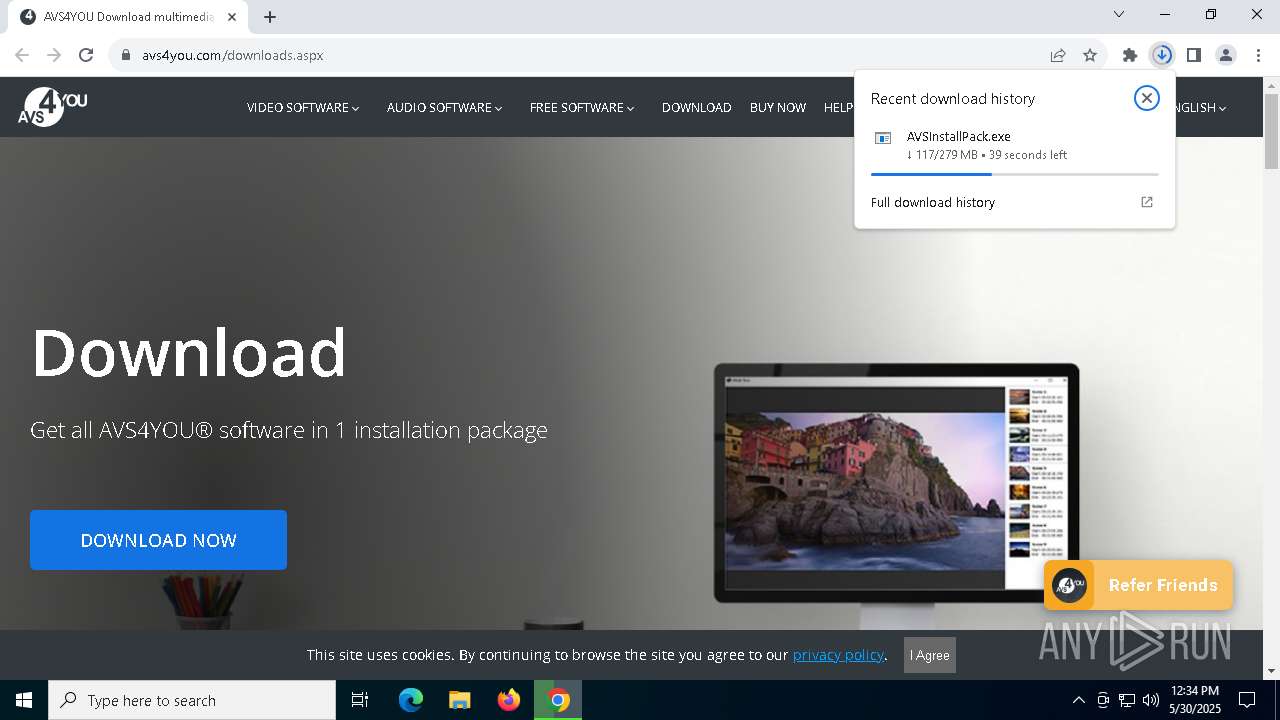Click the Chrome taskbar icon
Screen dimensions: 1280x720
[558, 700]
